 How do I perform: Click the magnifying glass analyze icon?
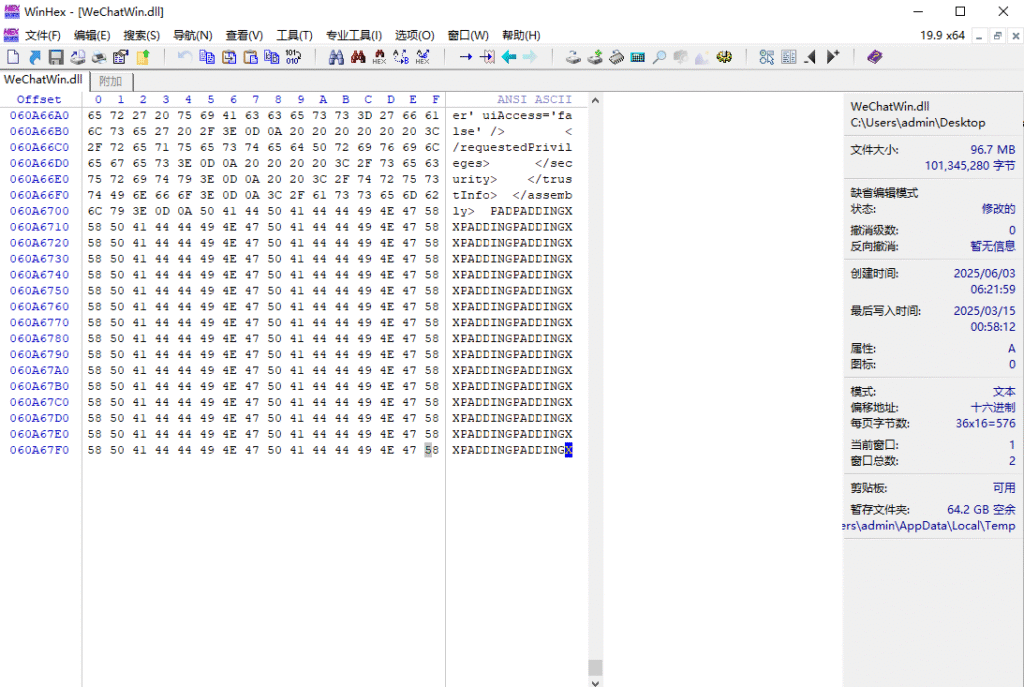(660, 57)
